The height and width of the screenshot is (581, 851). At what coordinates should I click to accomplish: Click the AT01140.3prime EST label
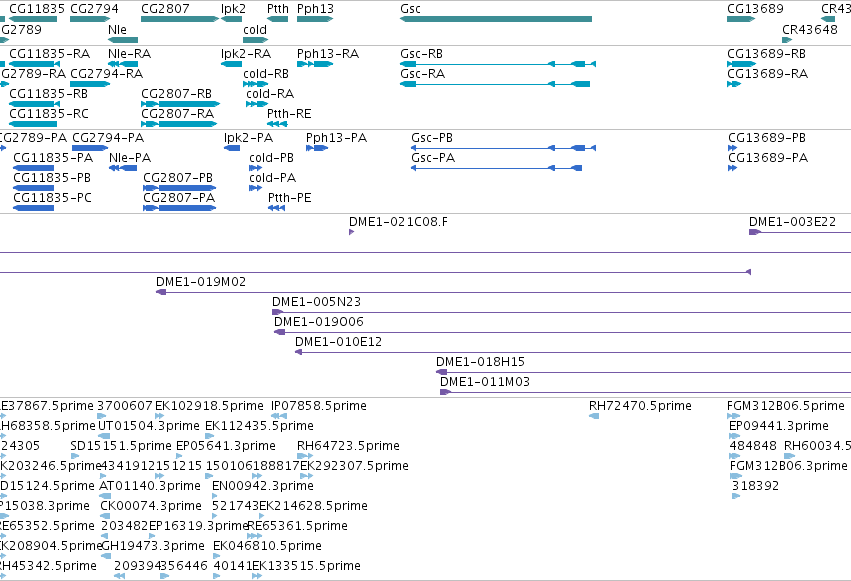pos(150,487)
